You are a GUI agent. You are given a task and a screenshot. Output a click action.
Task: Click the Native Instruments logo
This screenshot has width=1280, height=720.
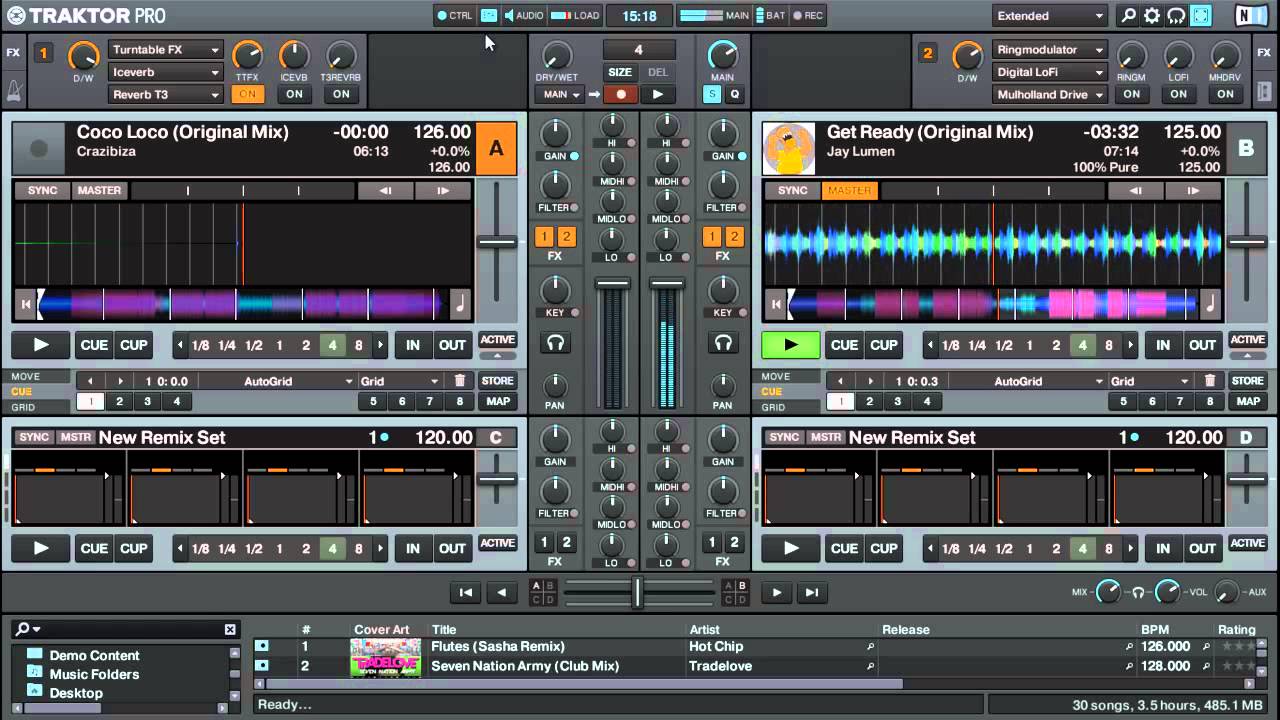click(1249, 15)
